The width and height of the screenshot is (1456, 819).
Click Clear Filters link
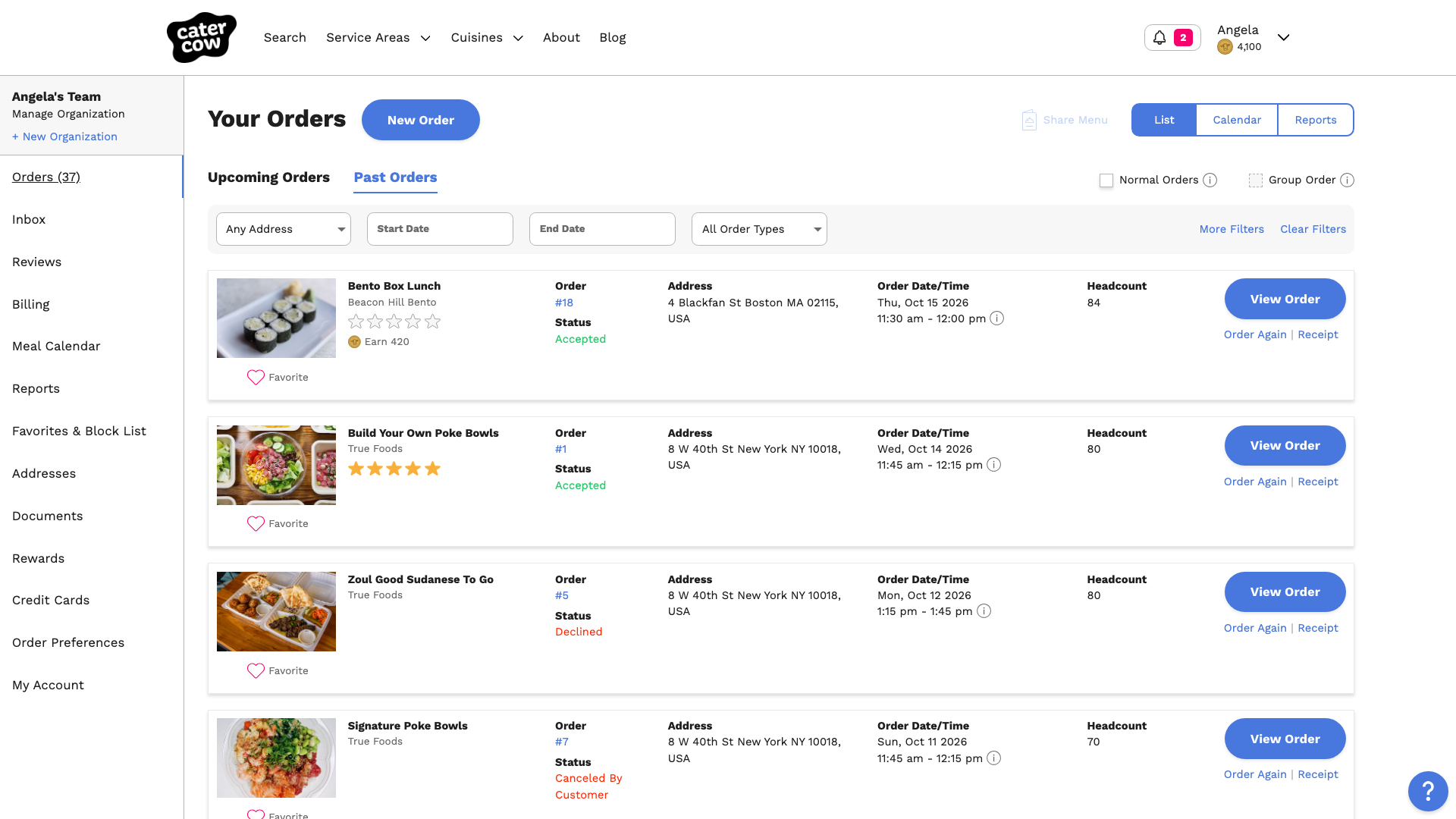pyautogui.click(x=1313, y=229)
